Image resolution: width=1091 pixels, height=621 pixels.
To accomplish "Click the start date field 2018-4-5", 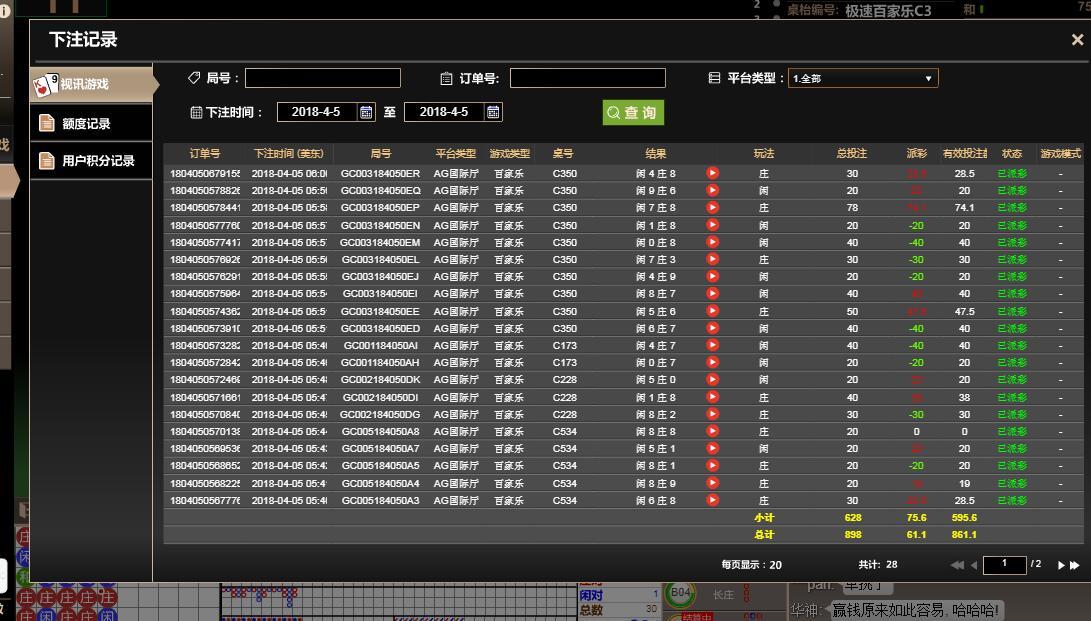I will (316, 112).
